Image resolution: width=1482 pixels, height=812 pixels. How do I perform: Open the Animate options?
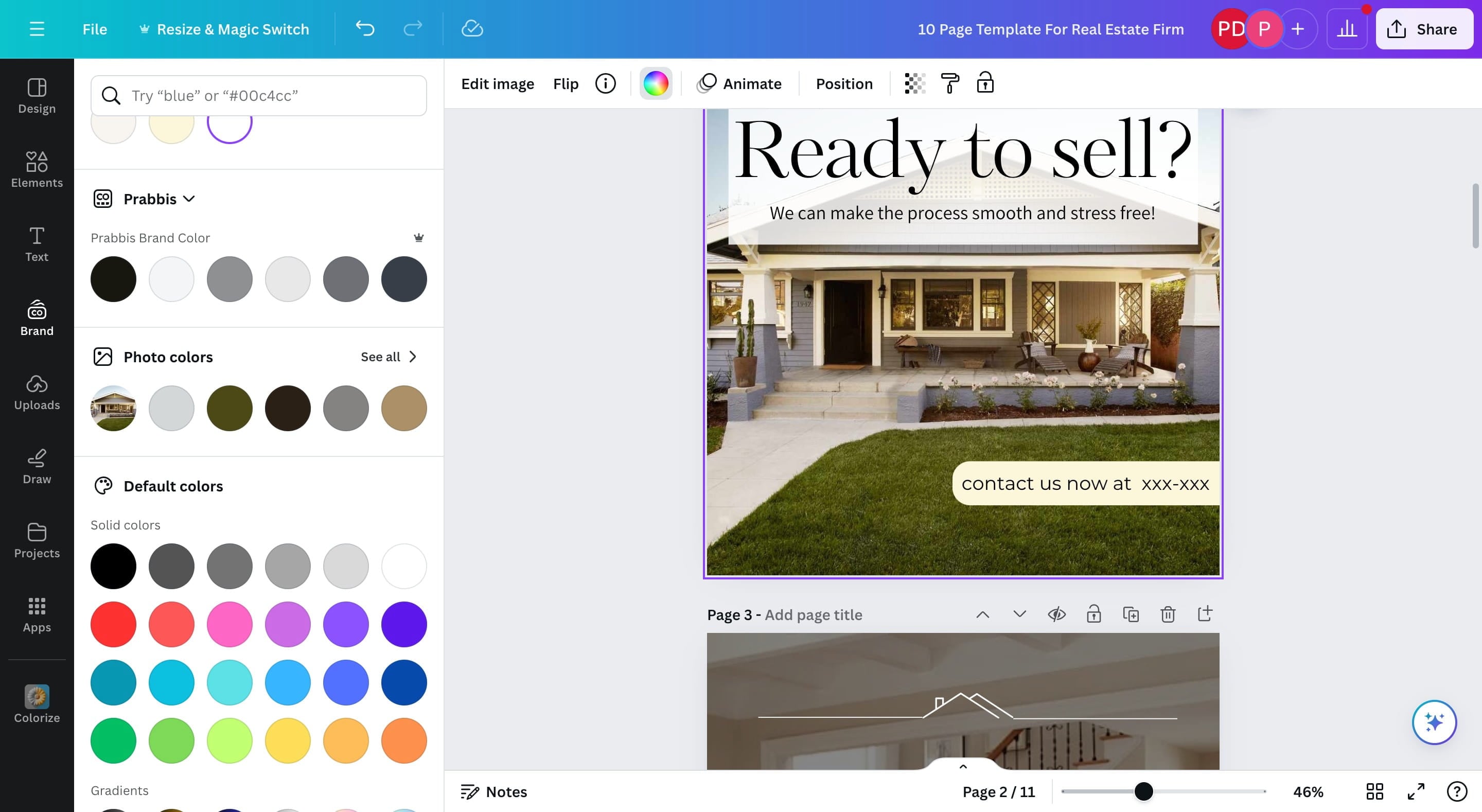coord(739,83)
